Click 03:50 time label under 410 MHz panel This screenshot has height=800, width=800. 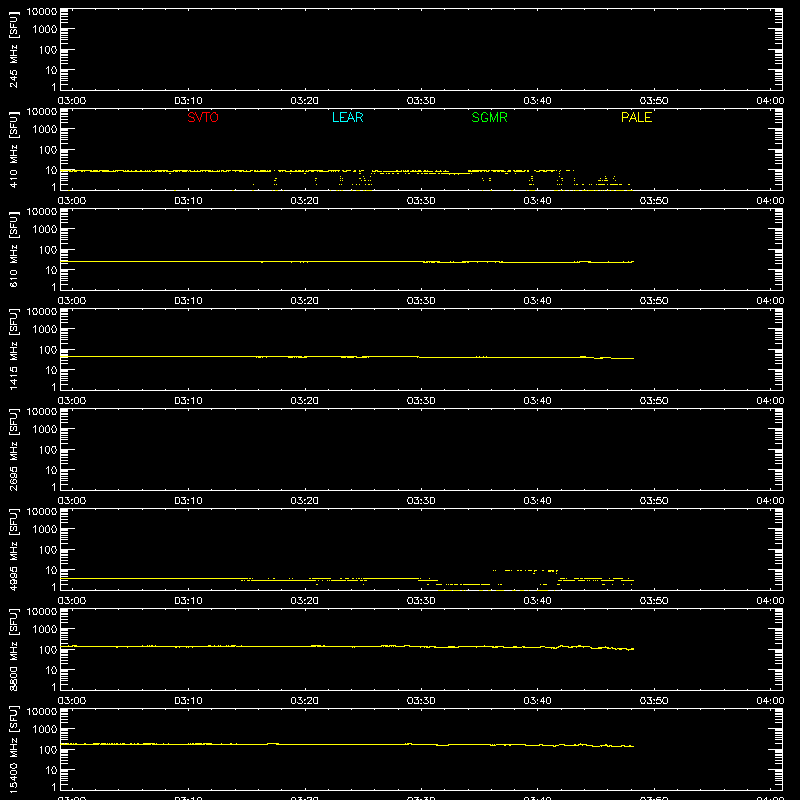click(654, 201)
